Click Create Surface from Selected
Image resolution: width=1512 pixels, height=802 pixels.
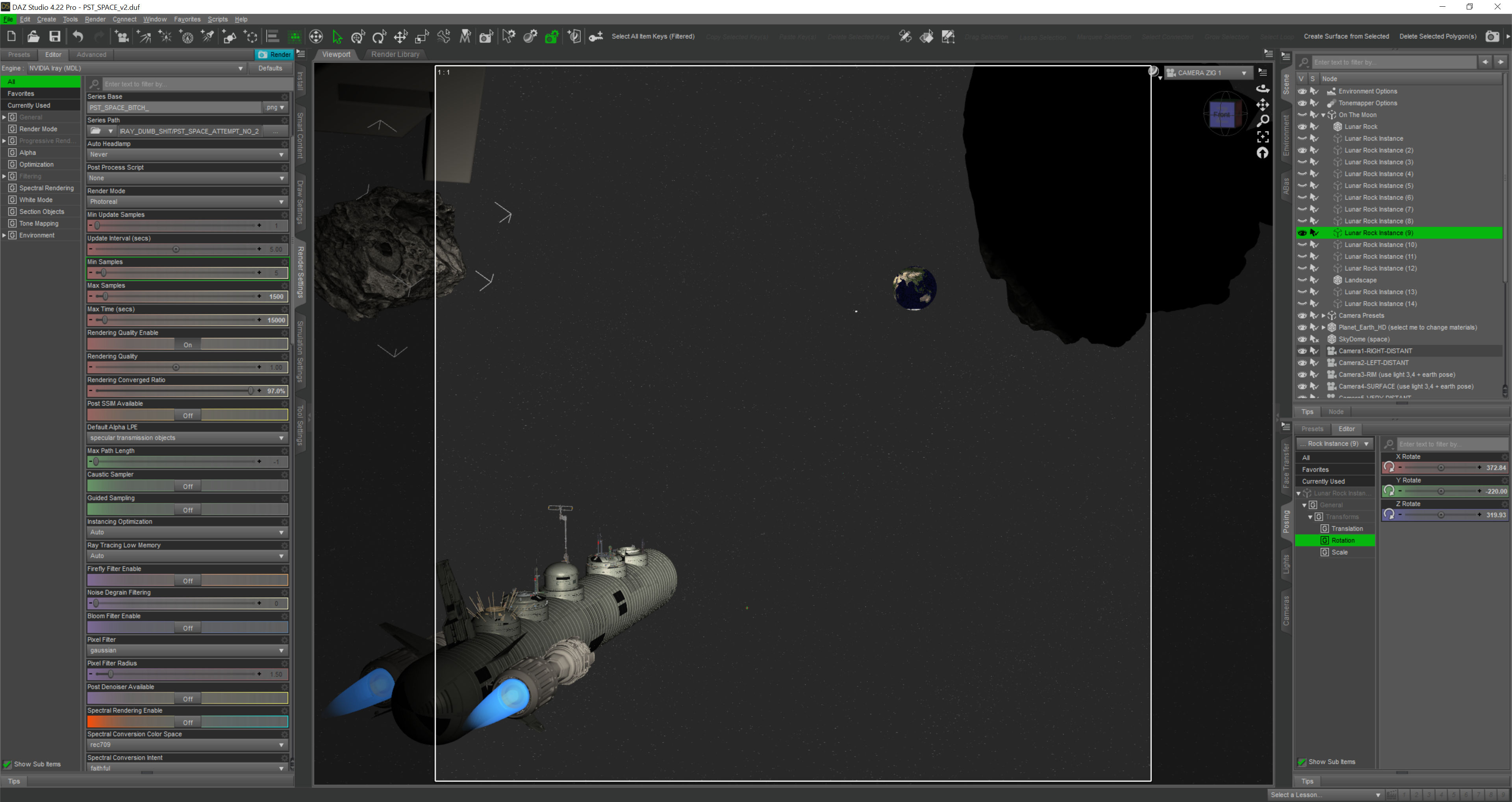pos(1346,36)
